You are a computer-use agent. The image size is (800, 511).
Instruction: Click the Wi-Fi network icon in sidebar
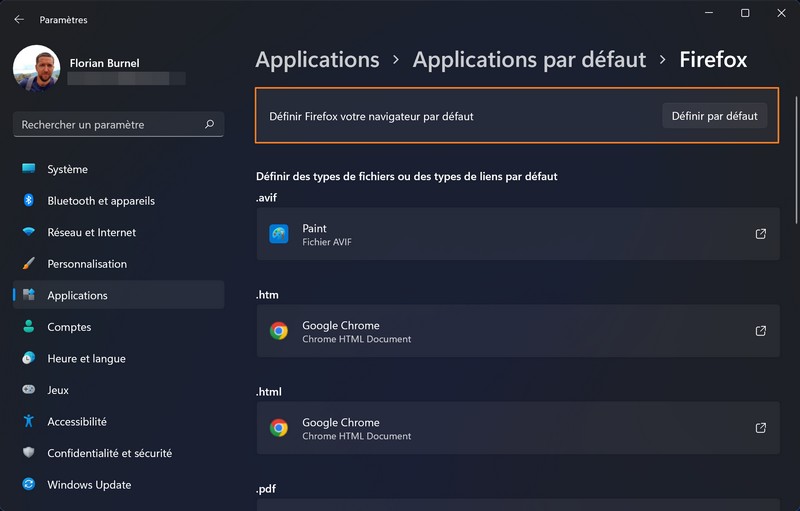(x=29, y=232)
